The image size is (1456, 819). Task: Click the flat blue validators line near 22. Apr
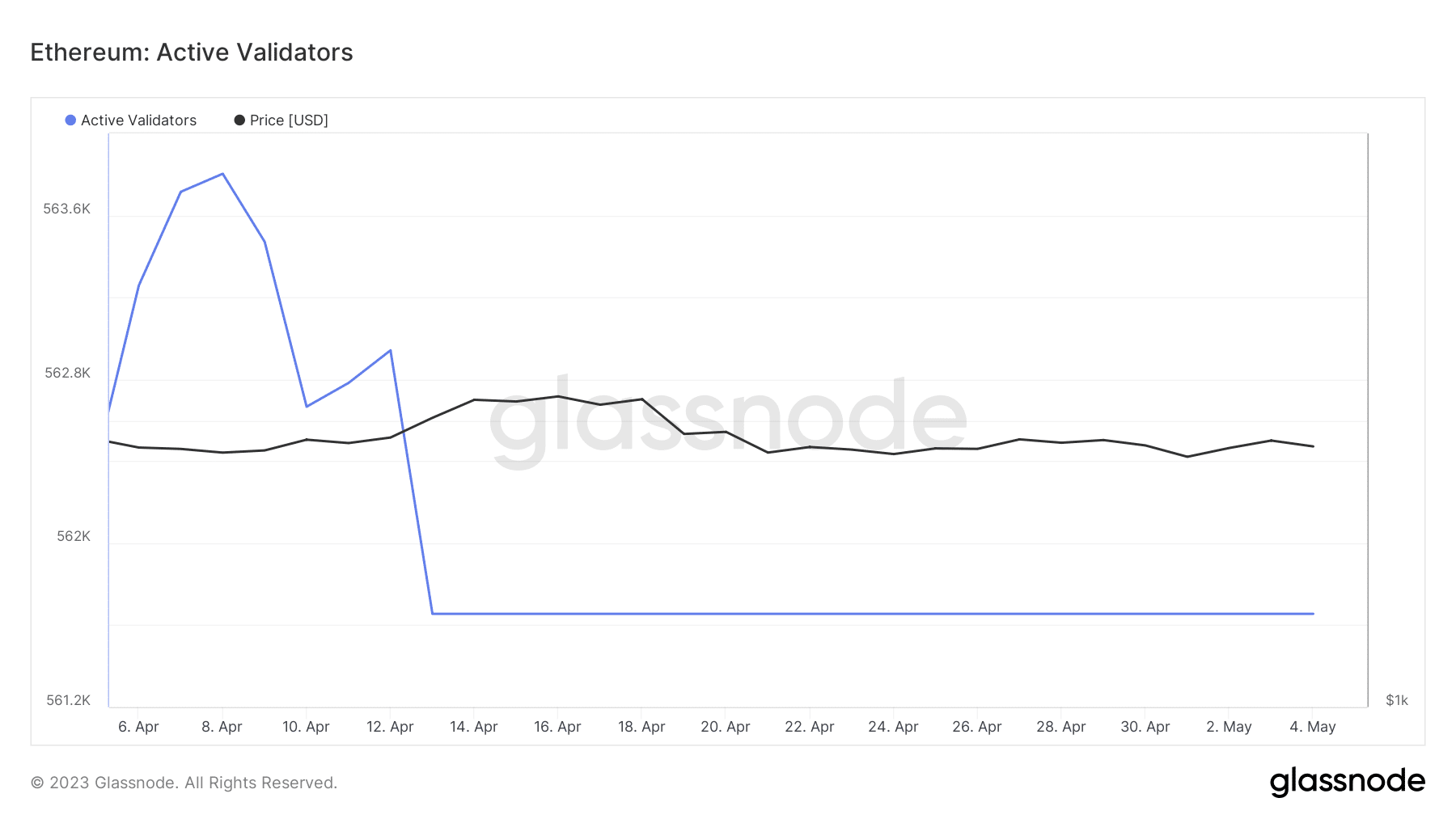coord(810,614)
